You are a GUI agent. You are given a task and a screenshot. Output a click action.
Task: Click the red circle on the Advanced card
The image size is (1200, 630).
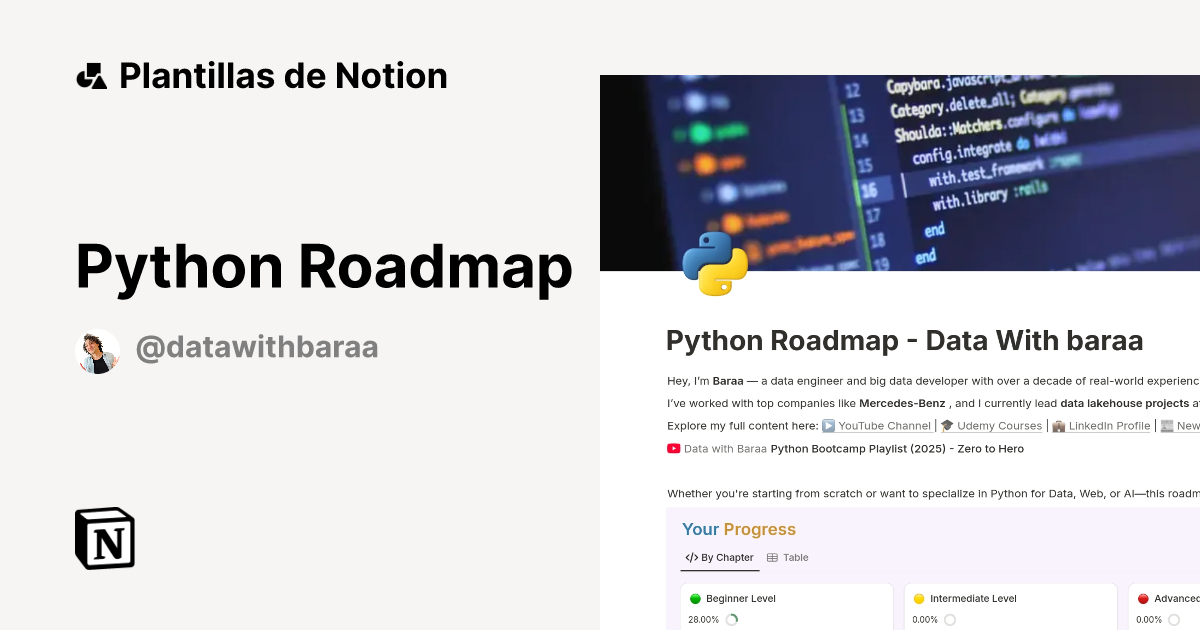tap(1143, 599)
